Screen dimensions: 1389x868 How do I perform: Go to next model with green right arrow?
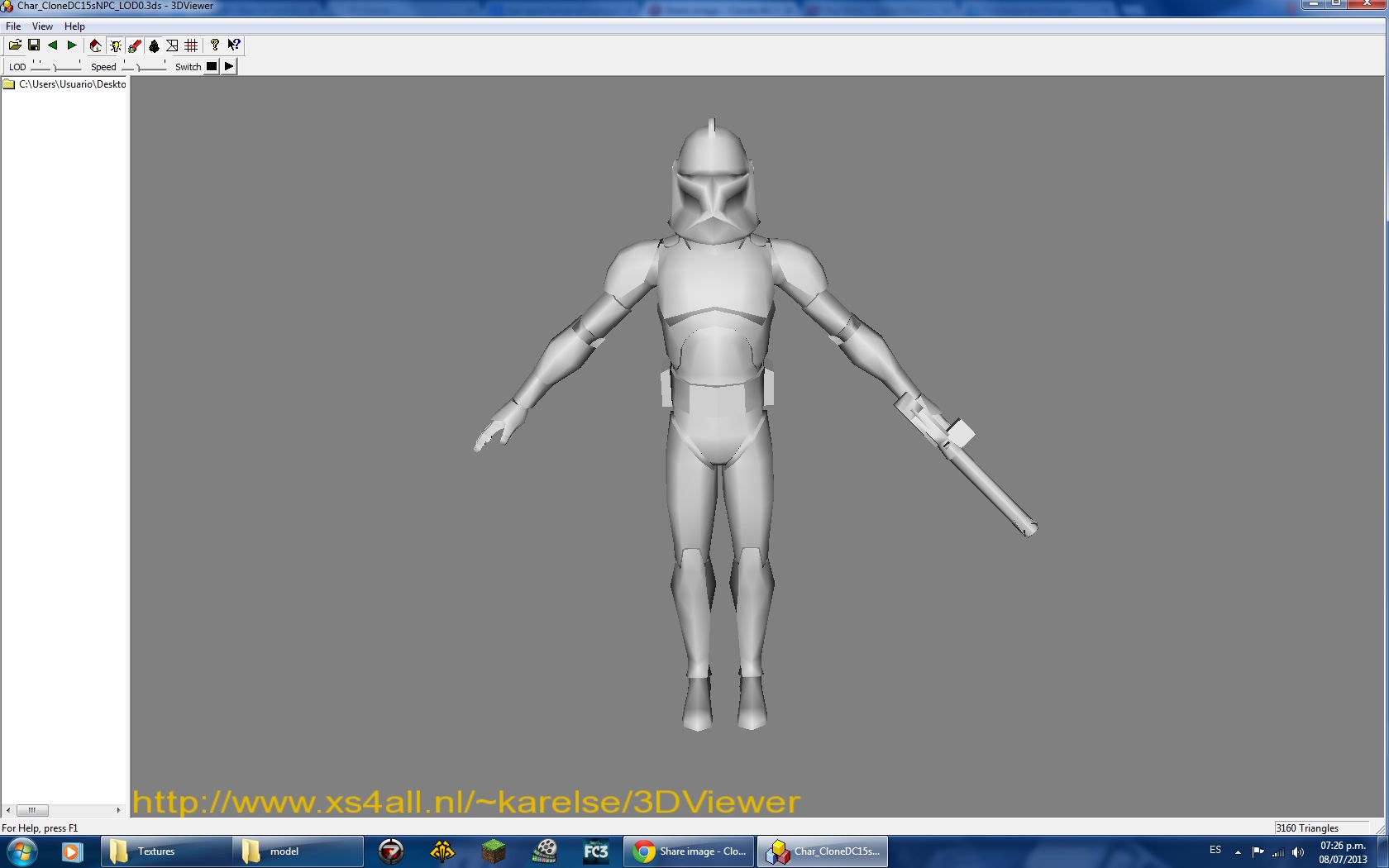[x=72, y=45]
